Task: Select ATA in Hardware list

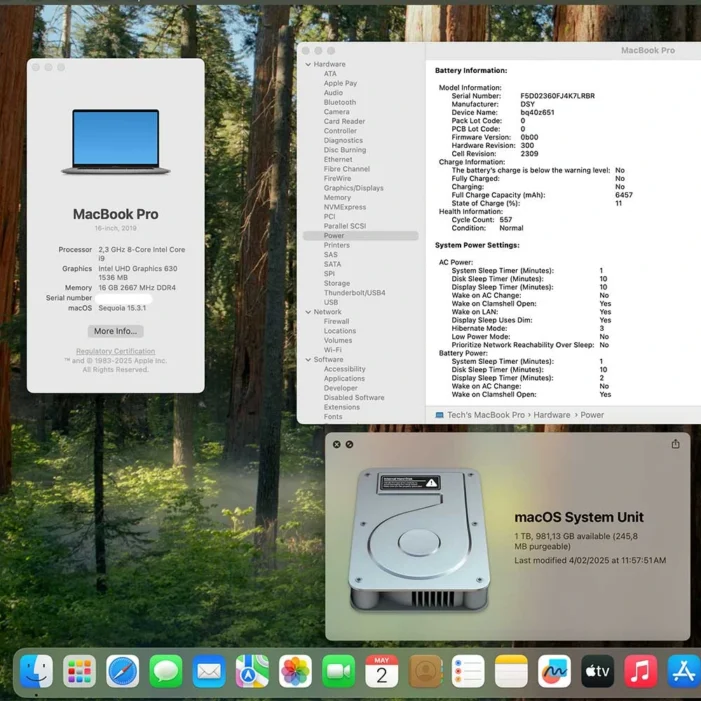Action: [330, 74]
